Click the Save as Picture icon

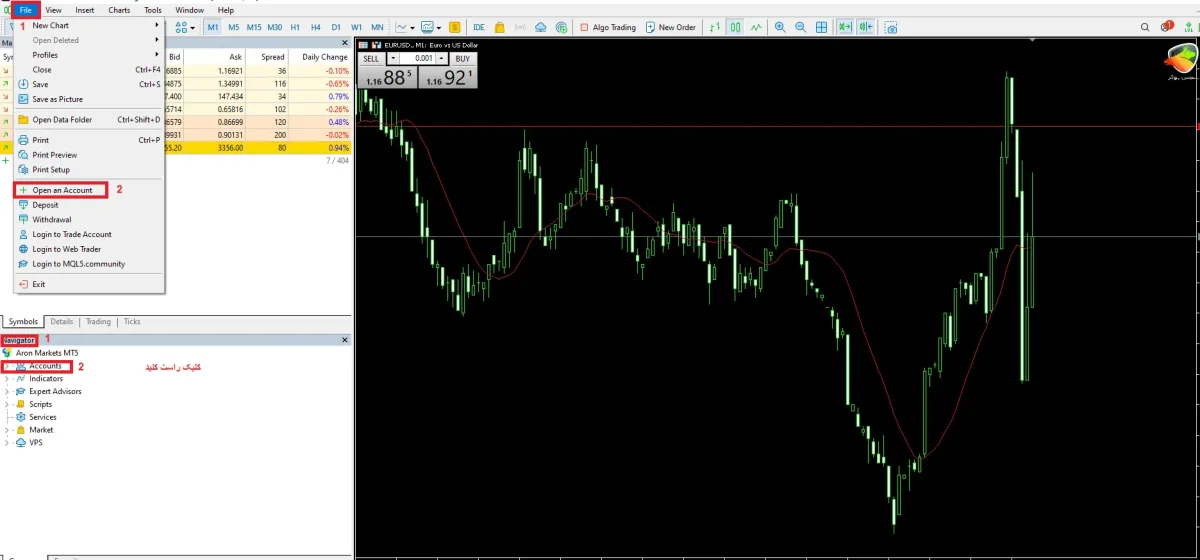(23, 99)
